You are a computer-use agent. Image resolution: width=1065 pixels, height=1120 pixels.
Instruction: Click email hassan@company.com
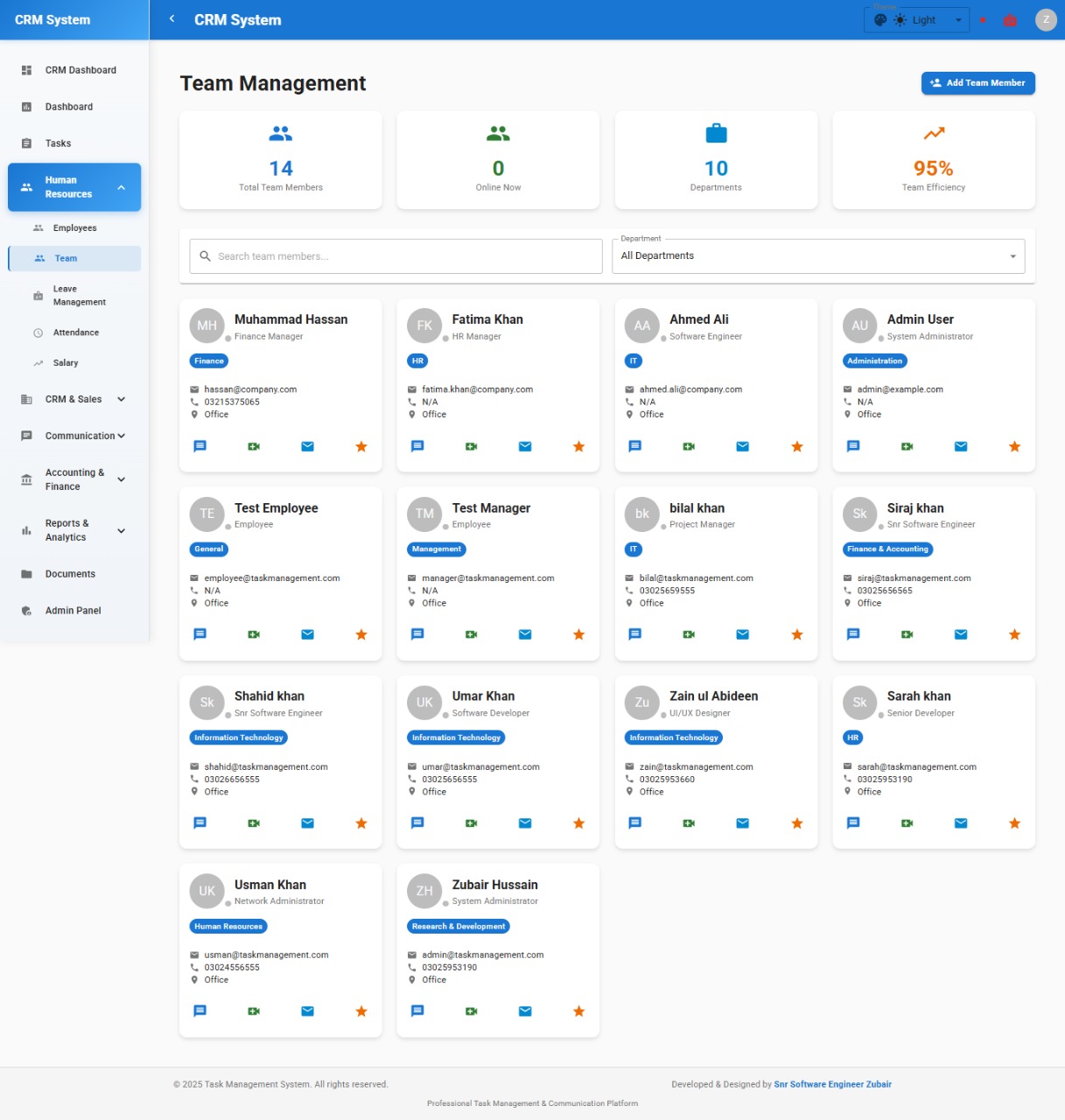(250, 389)
